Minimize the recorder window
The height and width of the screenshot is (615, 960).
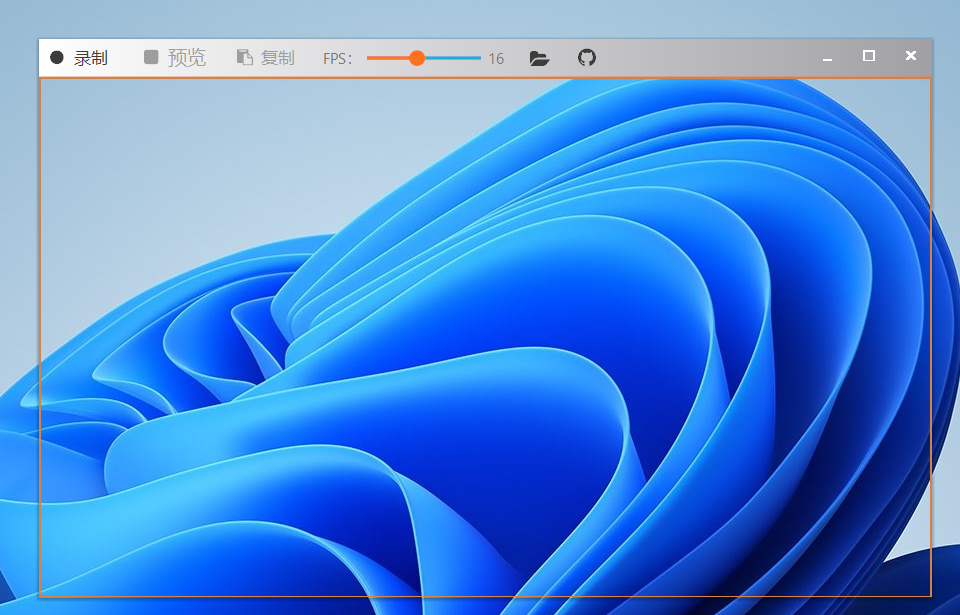coord(827,58)
